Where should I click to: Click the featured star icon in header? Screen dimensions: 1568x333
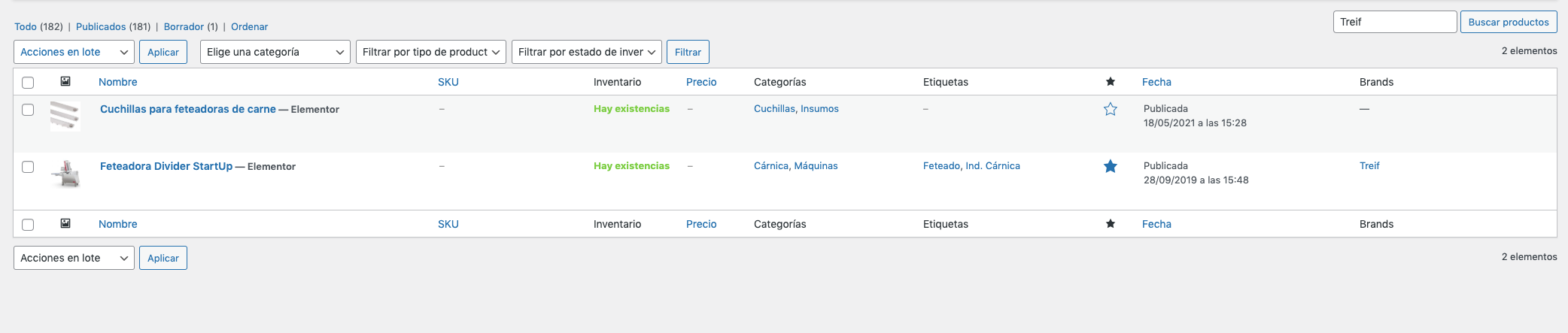pos(1110,82)
